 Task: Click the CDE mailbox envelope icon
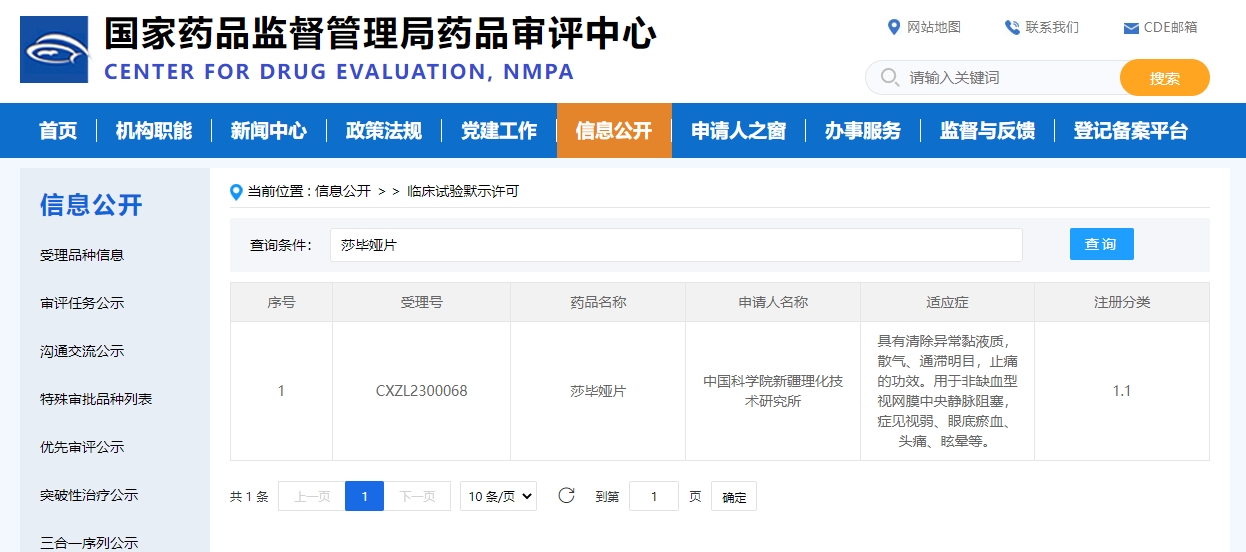1131,28
